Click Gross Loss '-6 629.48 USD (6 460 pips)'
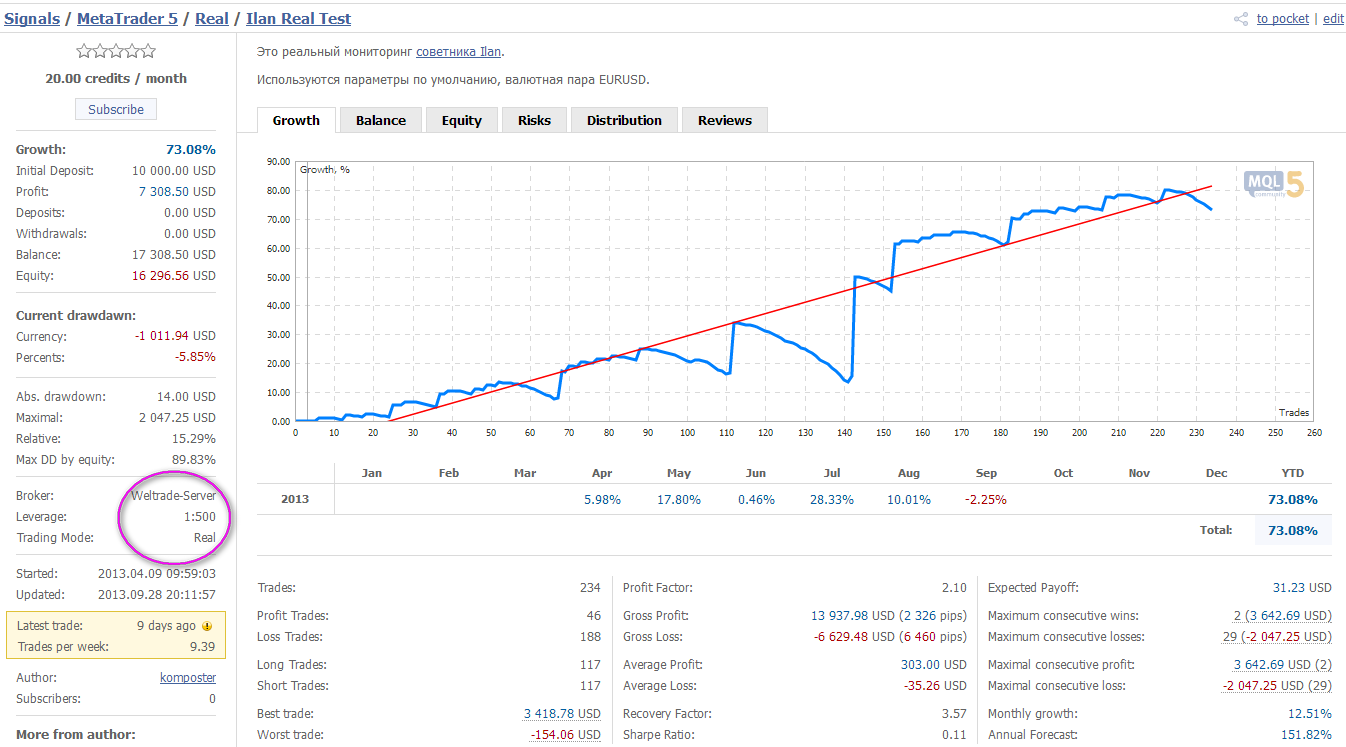The height and width of the screenshot is (747, 1346). tap(889, 637)
